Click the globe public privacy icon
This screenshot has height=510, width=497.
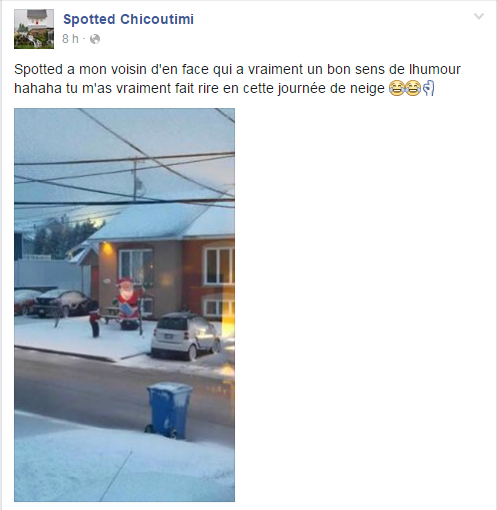(95, 39)
